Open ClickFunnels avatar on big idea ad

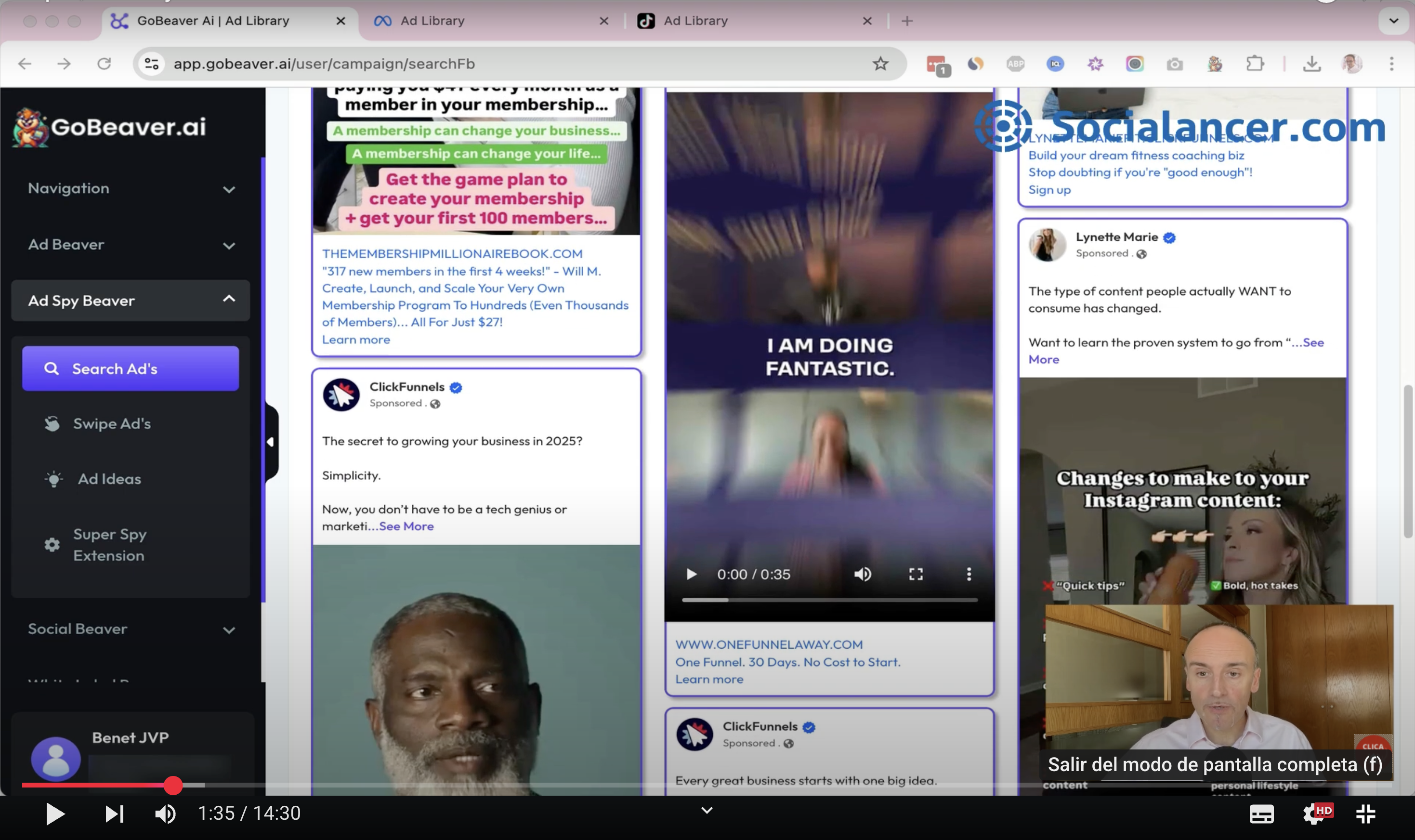(x=694, y=734)
